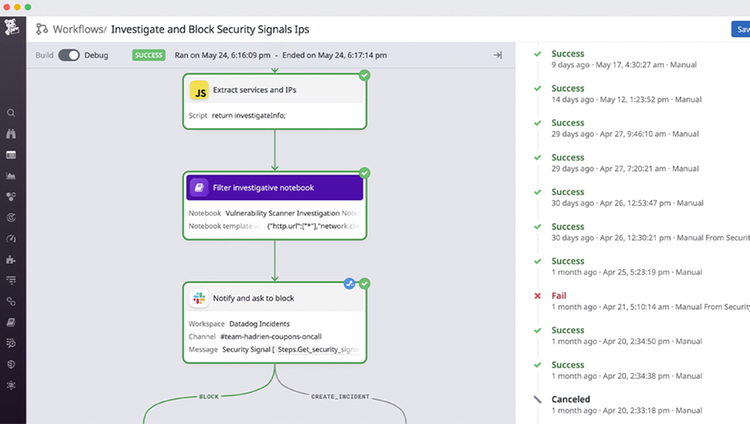Click the workflow branch icon beside Workflows
The height and width of the screenshot is (424, 750).
point(42,29)
